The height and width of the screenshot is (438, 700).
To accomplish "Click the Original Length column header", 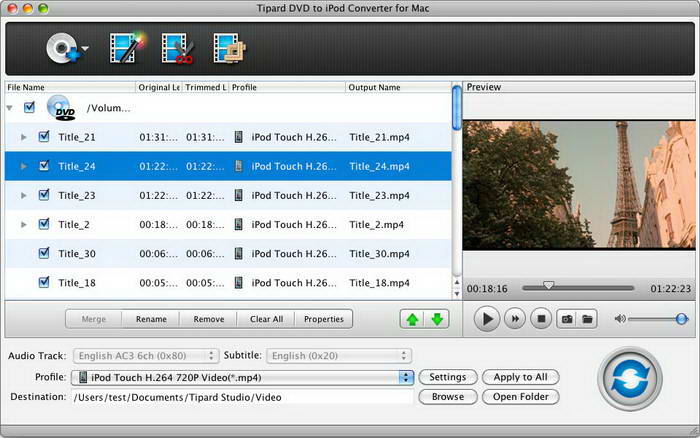I will 158,87.
